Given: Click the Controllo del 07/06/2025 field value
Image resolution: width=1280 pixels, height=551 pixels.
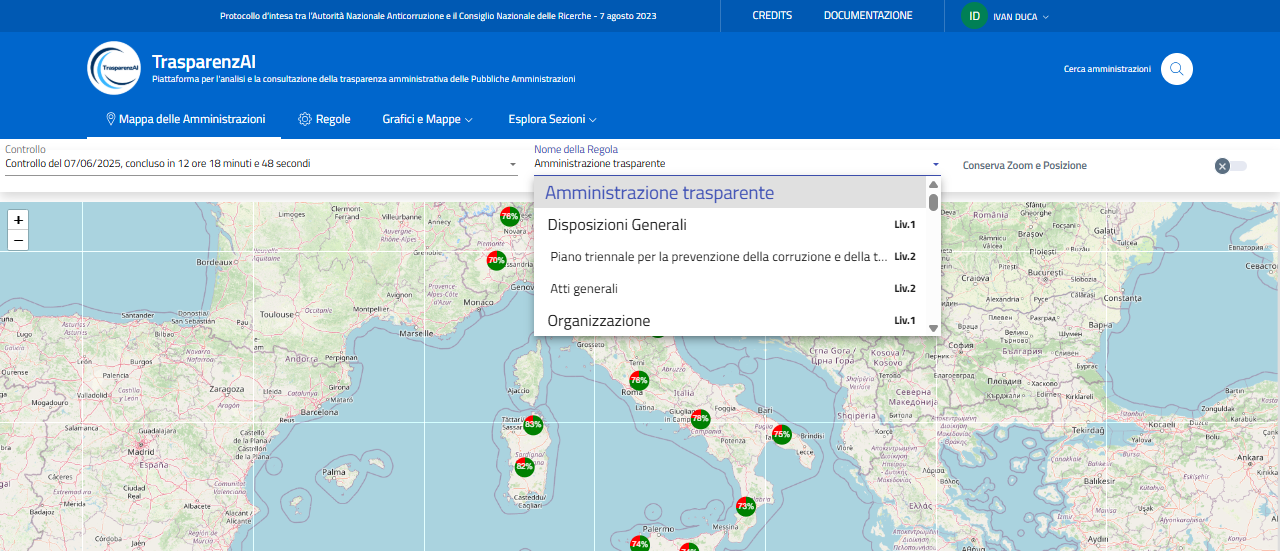Looking at the screenshot, I should tap(158, 163).
